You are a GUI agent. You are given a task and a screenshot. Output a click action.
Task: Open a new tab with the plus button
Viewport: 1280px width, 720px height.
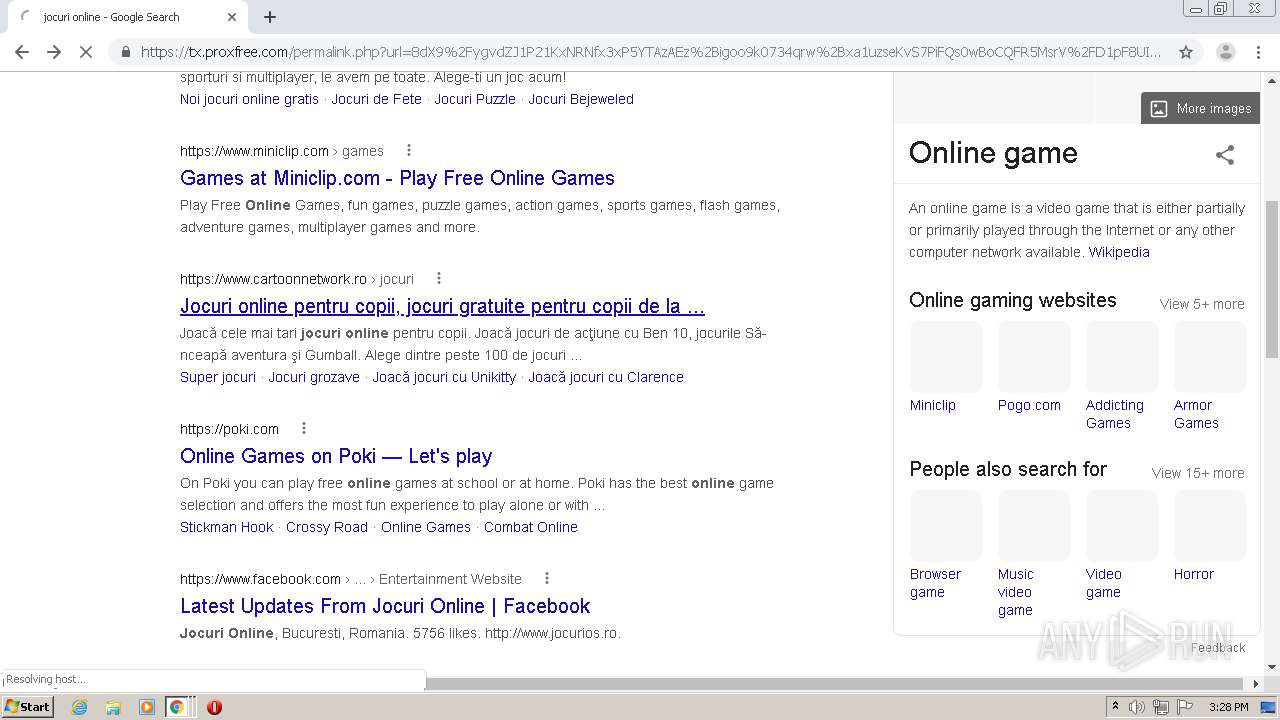coord(270,17)
